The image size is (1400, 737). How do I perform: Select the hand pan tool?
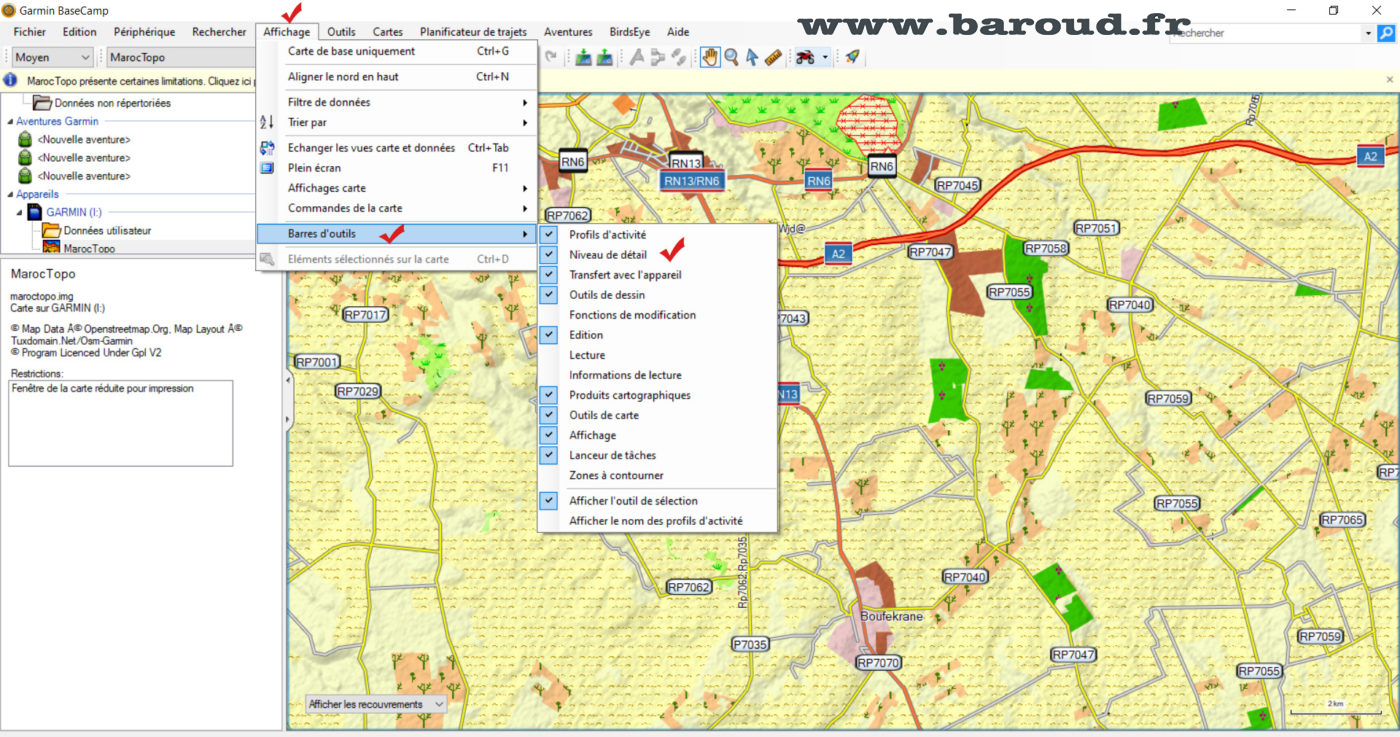[x=710, y=58]
